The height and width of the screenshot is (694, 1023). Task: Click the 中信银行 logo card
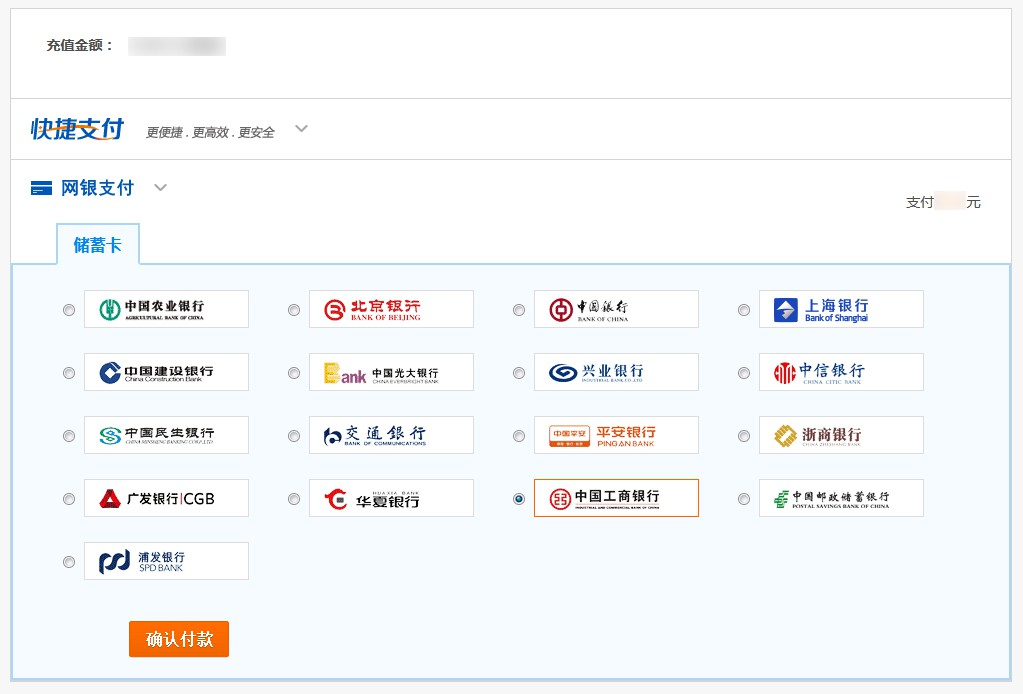(x=842, y=372)
